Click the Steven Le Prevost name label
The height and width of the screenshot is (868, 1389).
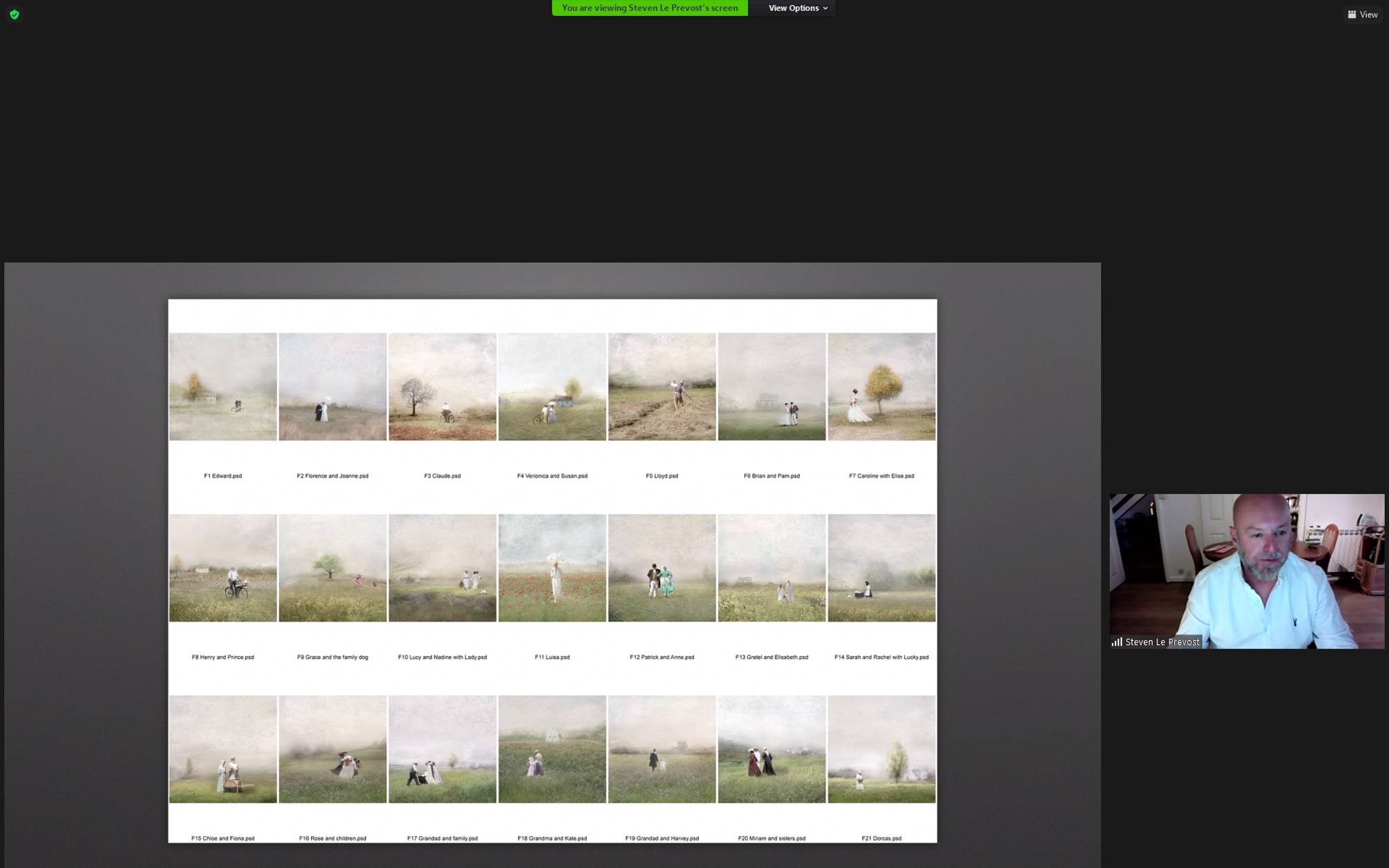[x=1162, y=642]
